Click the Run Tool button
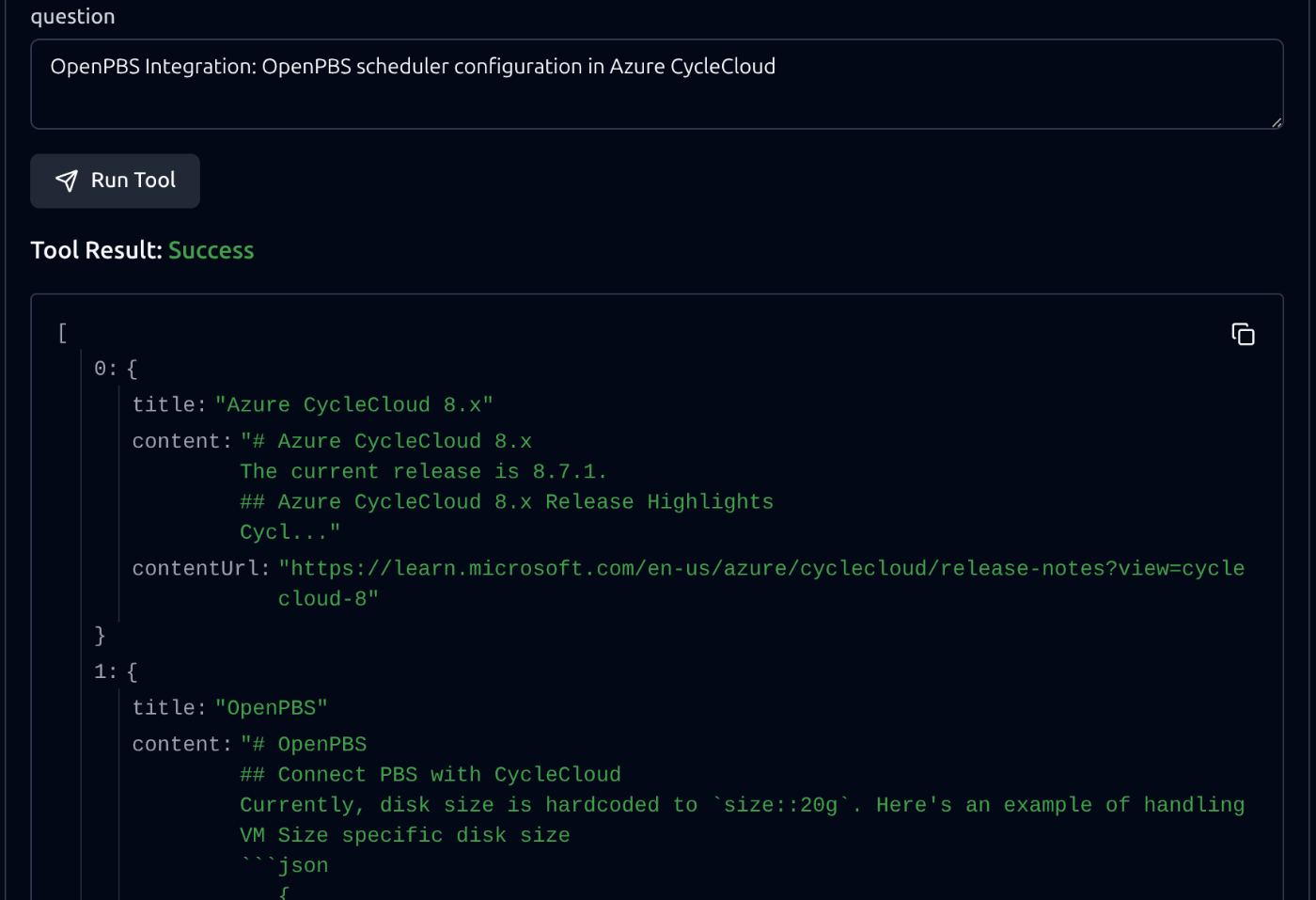This screenshot has width=1316, height=900. [x=115, y=181]
